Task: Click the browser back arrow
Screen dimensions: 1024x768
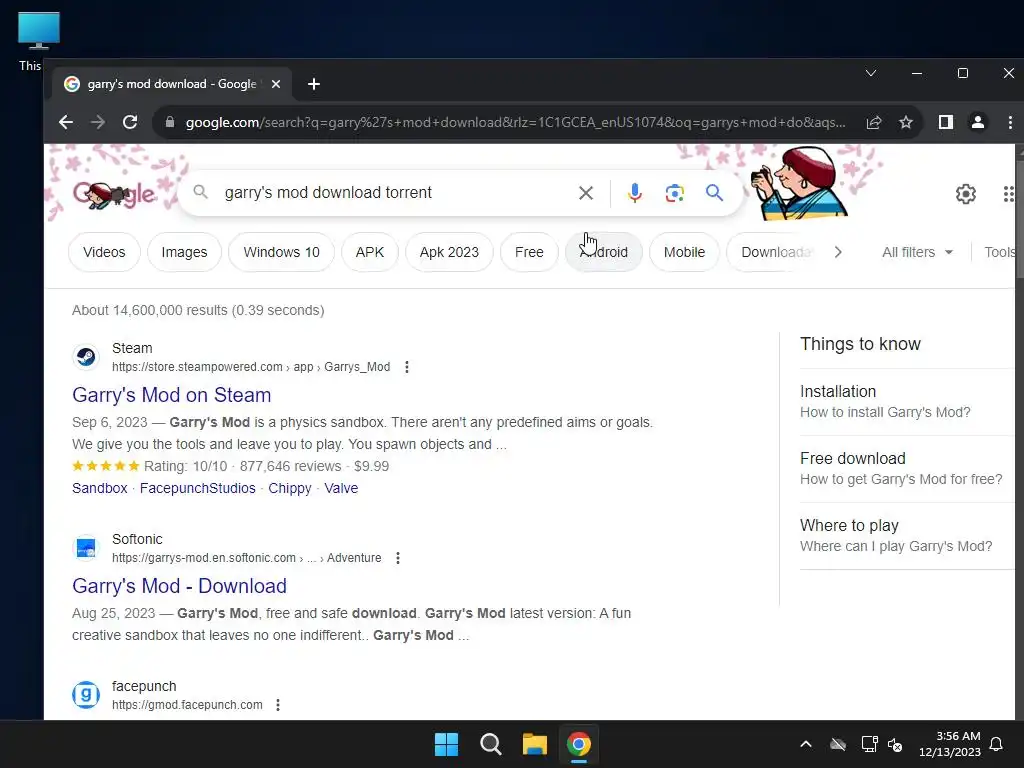Action: point(65,122)
